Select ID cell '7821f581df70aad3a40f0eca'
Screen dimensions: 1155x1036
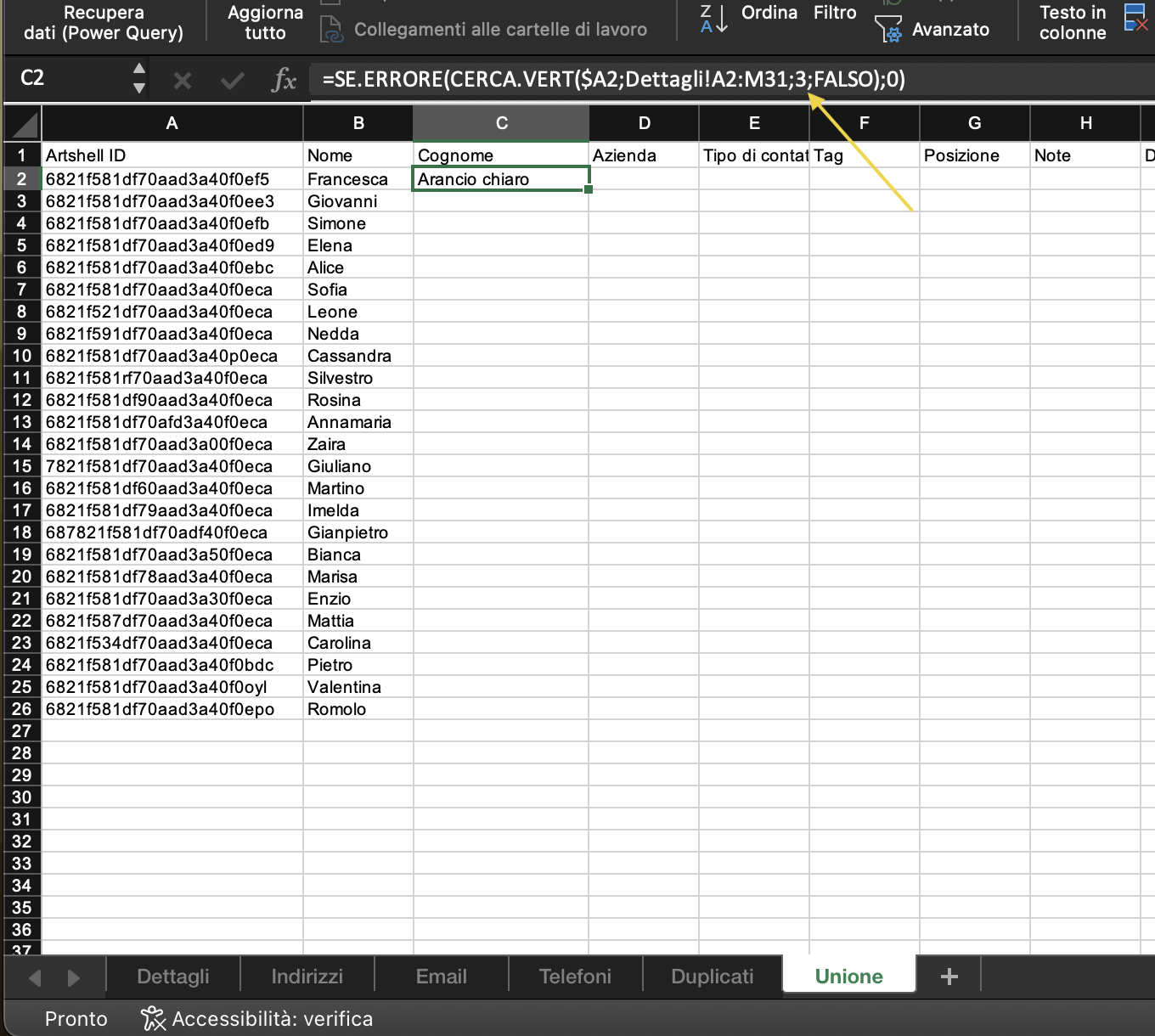click(172, 466)
